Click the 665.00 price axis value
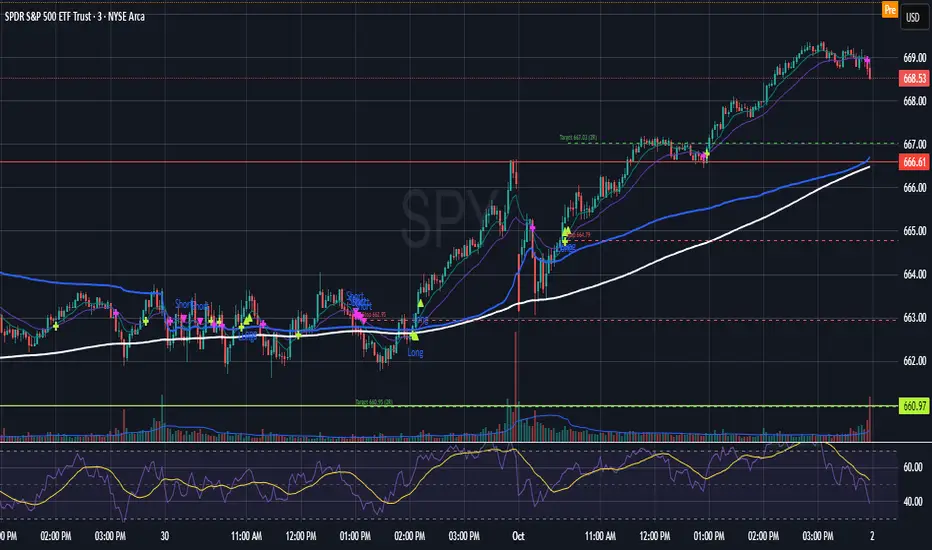Image resolution: width=932 pixels, height=550 pixels. coord(914,231)
